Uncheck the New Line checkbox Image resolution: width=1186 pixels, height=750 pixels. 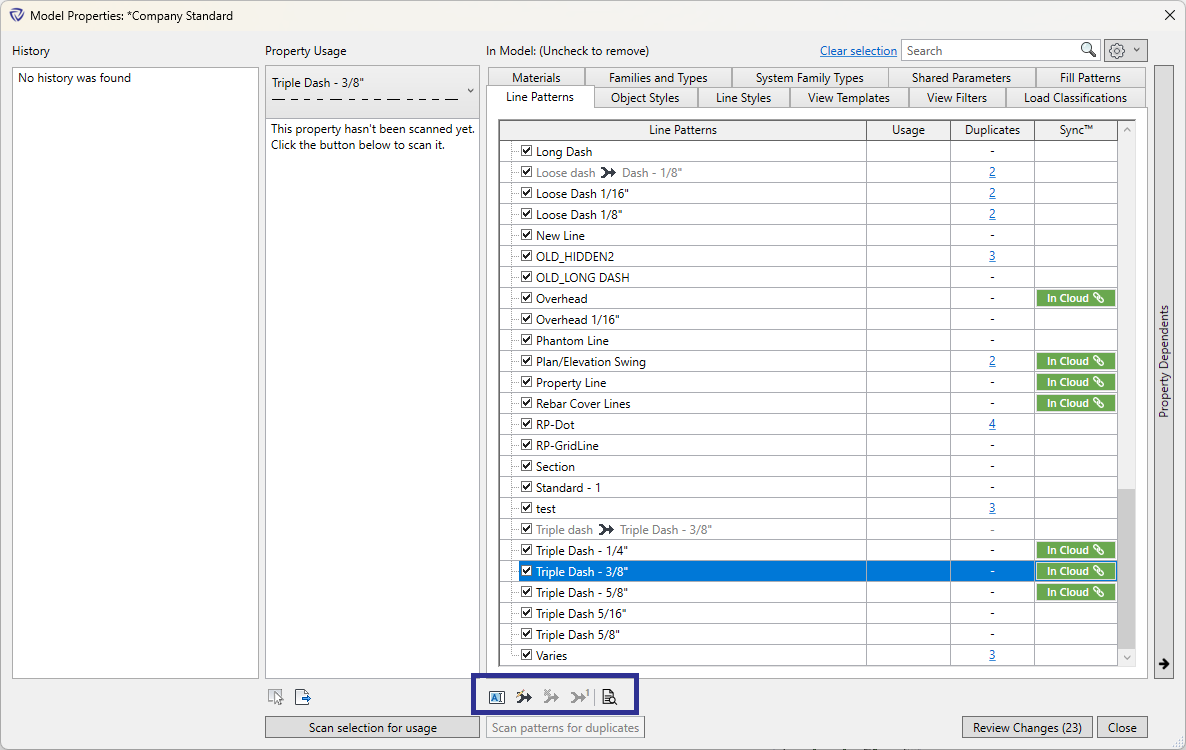click(x=526, y=234)
